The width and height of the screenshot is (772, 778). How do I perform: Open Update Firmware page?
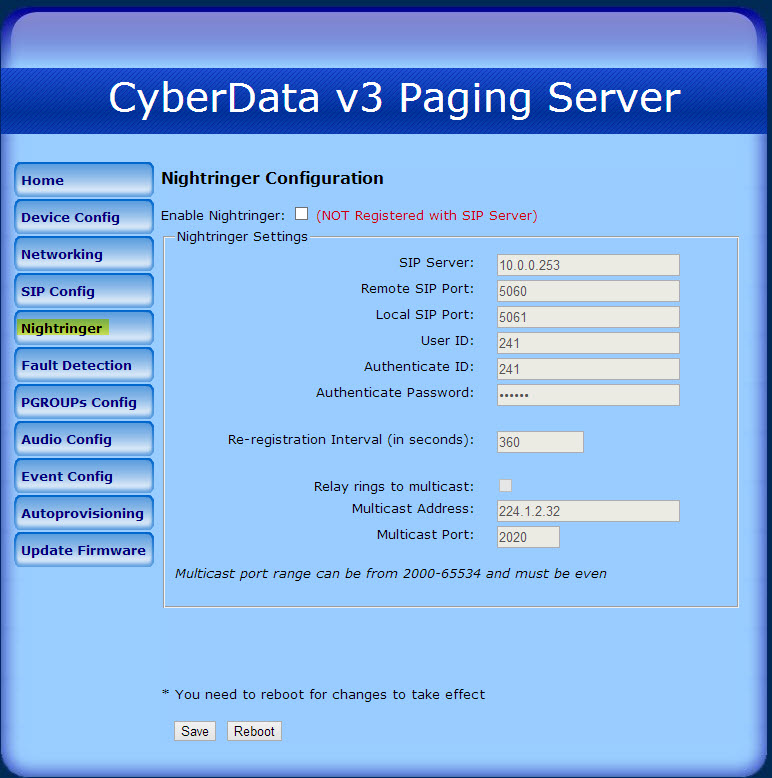pos(84,550)
